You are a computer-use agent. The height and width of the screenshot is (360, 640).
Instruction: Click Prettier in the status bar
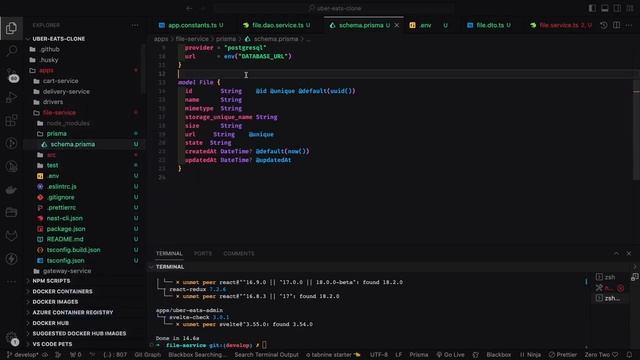pos(563,355)
